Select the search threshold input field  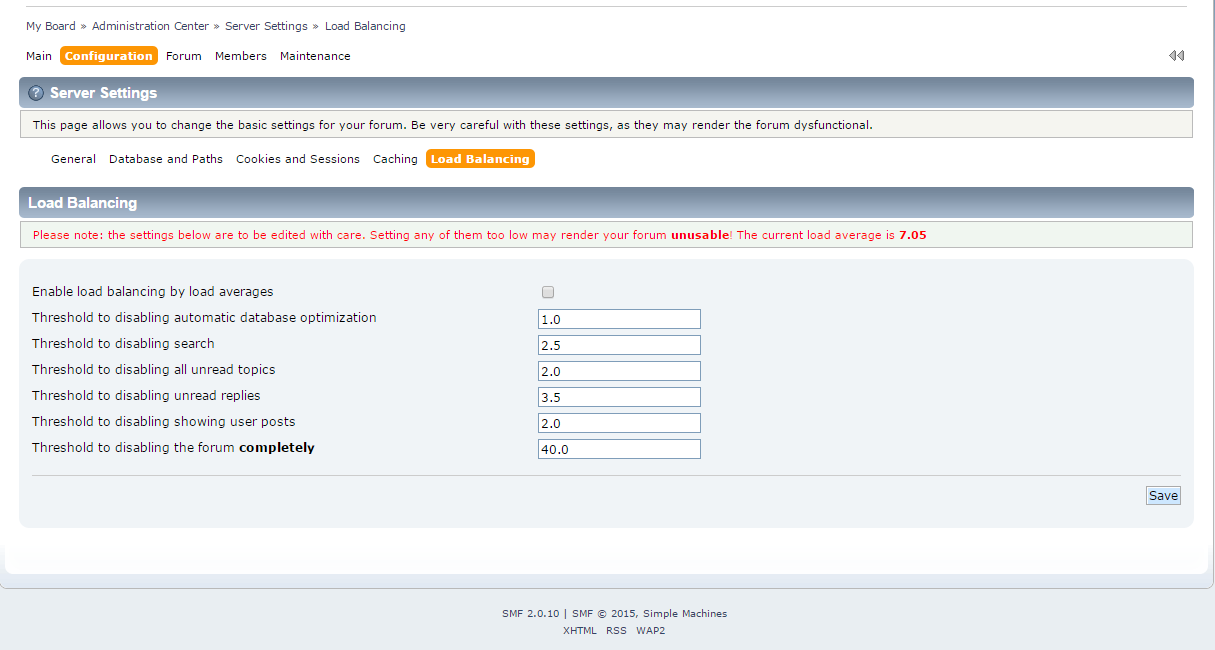pyautogui.click(x=619, y=344)
